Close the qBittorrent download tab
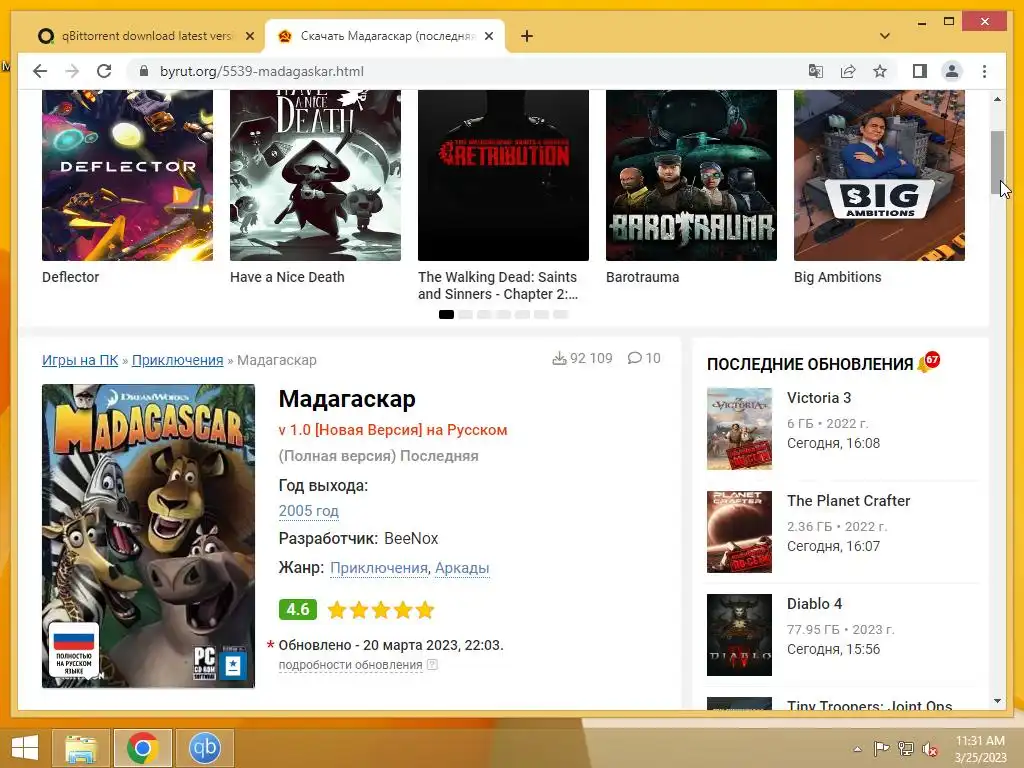This screenshot has height=768, width=1024. [x=249, y=36]
